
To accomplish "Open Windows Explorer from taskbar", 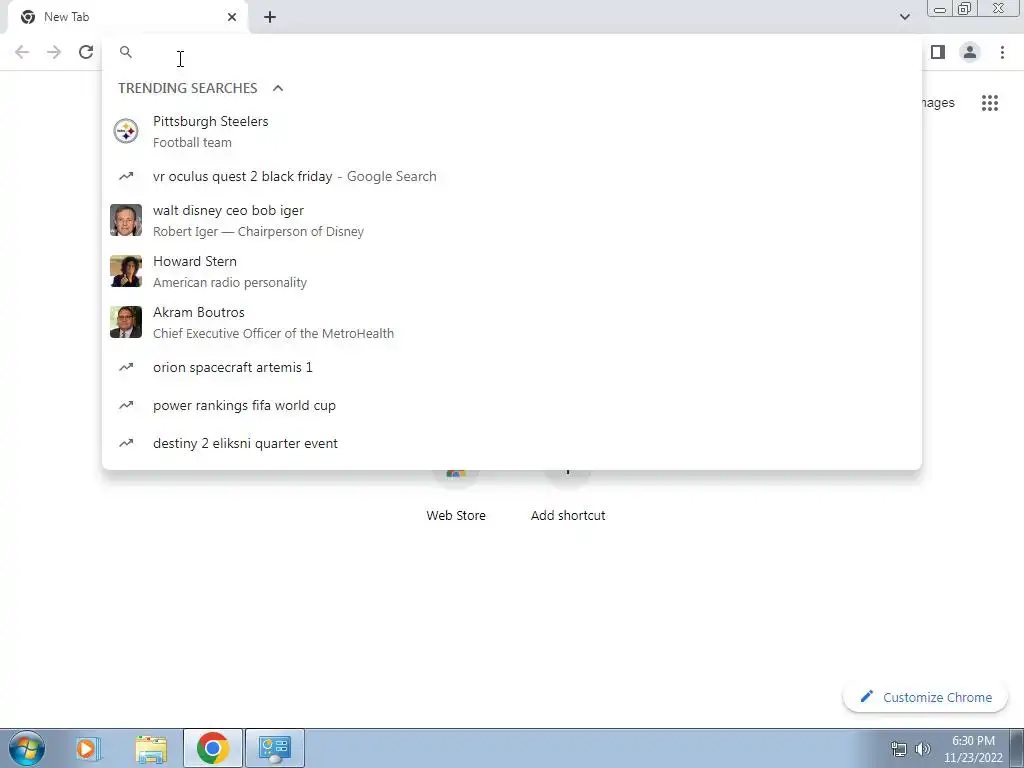I will click(152, 748).
